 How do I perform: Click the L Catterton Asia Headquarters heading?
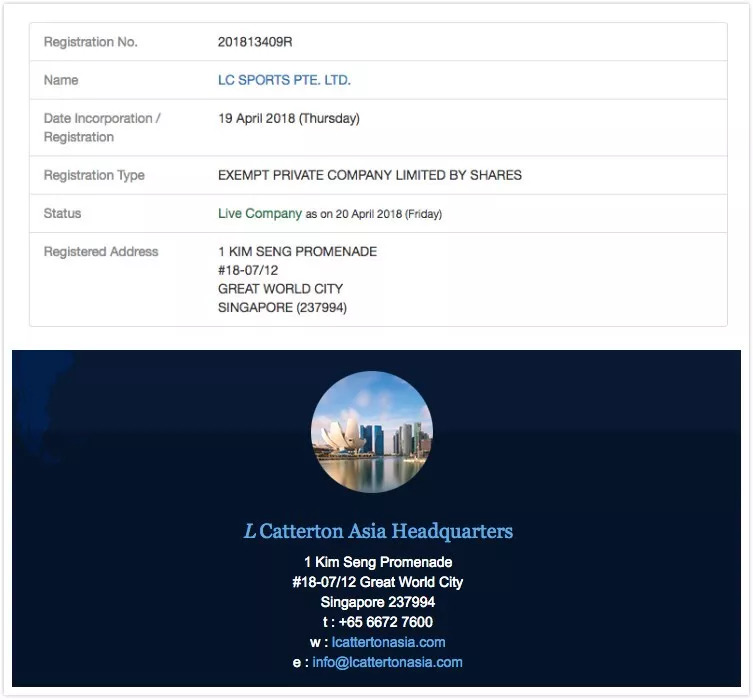(378, 531)
